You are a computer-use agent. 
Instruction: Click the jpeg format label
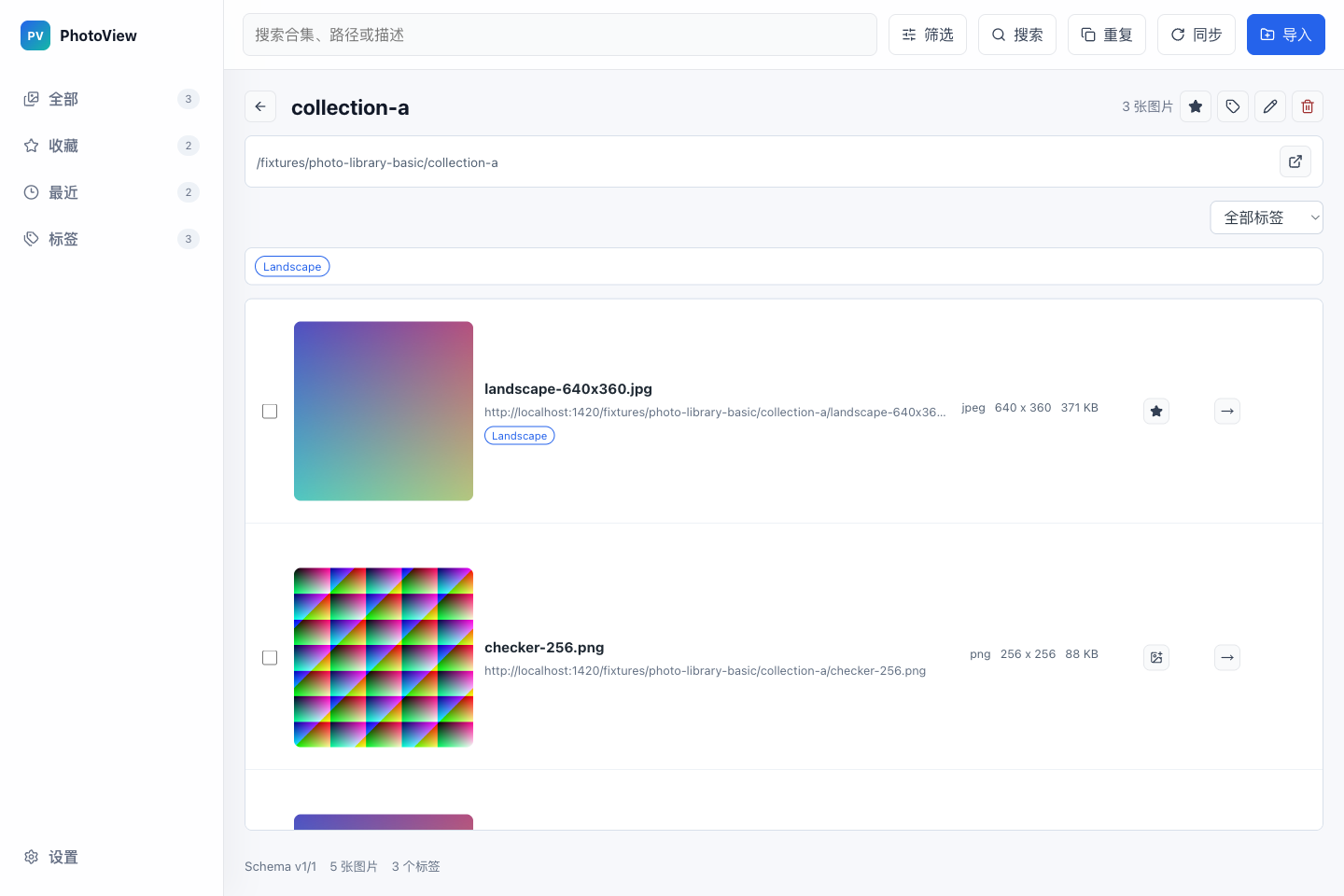(973, 408)
